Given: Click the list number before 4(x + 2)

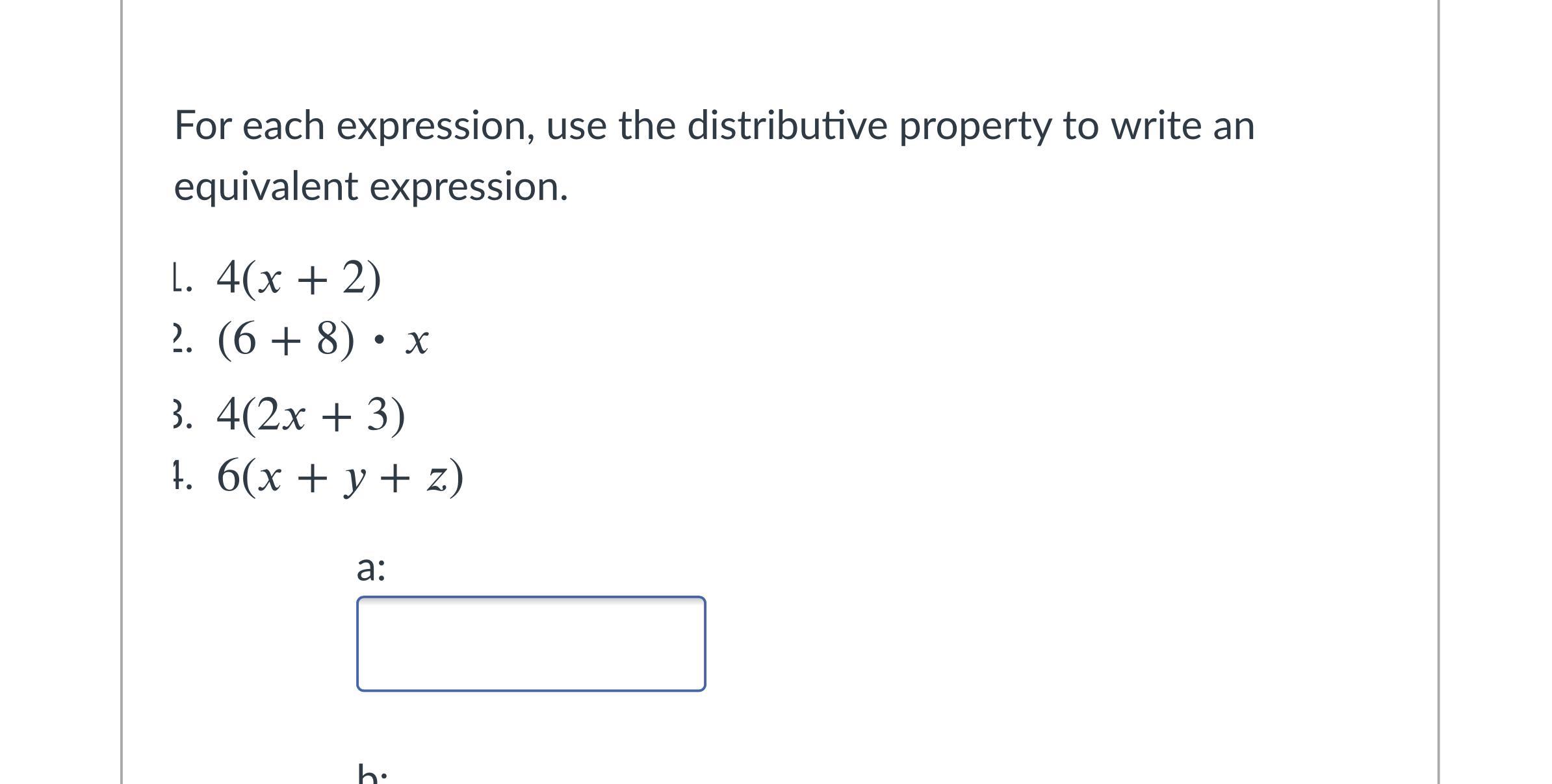Looking at the screenshot, I should point(181,279).
